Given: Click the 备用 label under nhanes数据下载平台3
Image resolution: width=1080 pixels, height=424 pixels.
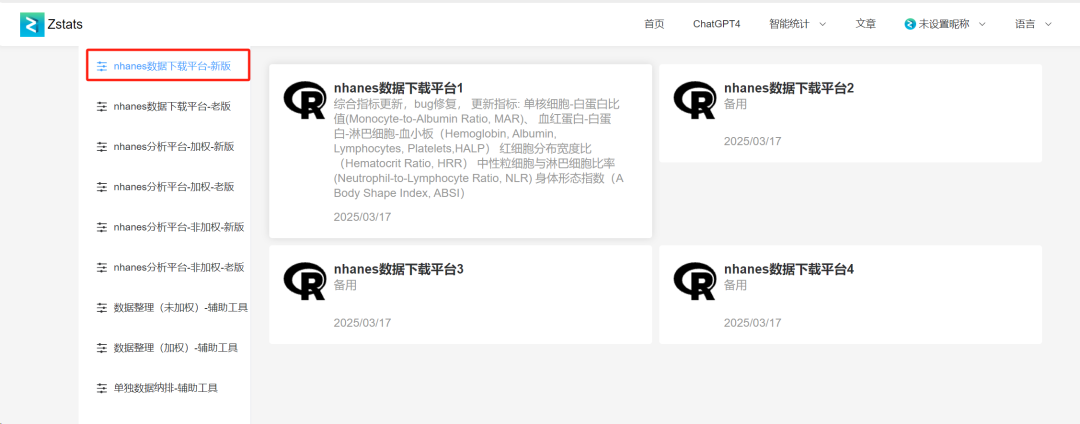Looking at the screenshot, I should 345,285.
